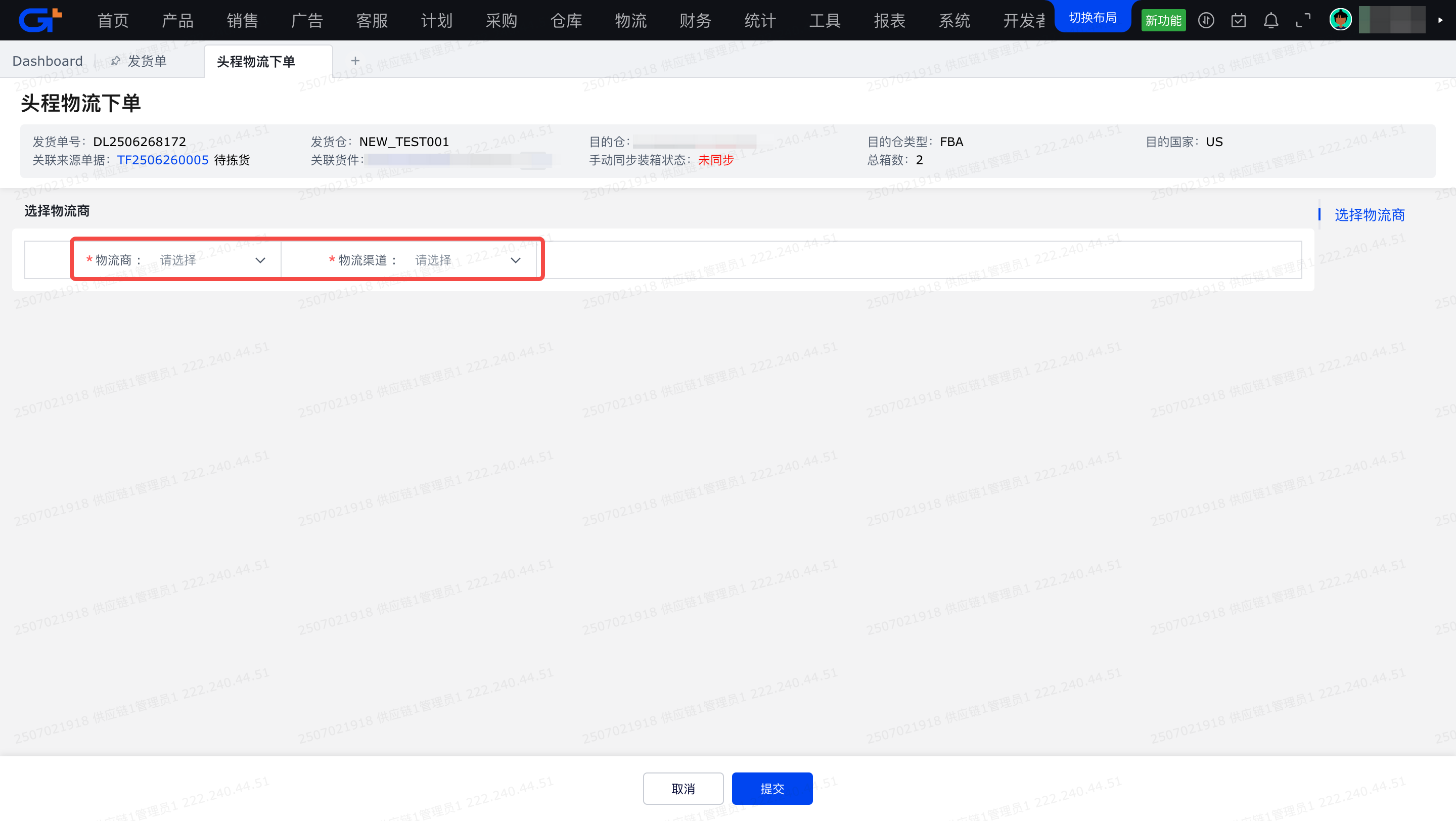
Task: Switch to the 发货单 tab
Action: 147,61
